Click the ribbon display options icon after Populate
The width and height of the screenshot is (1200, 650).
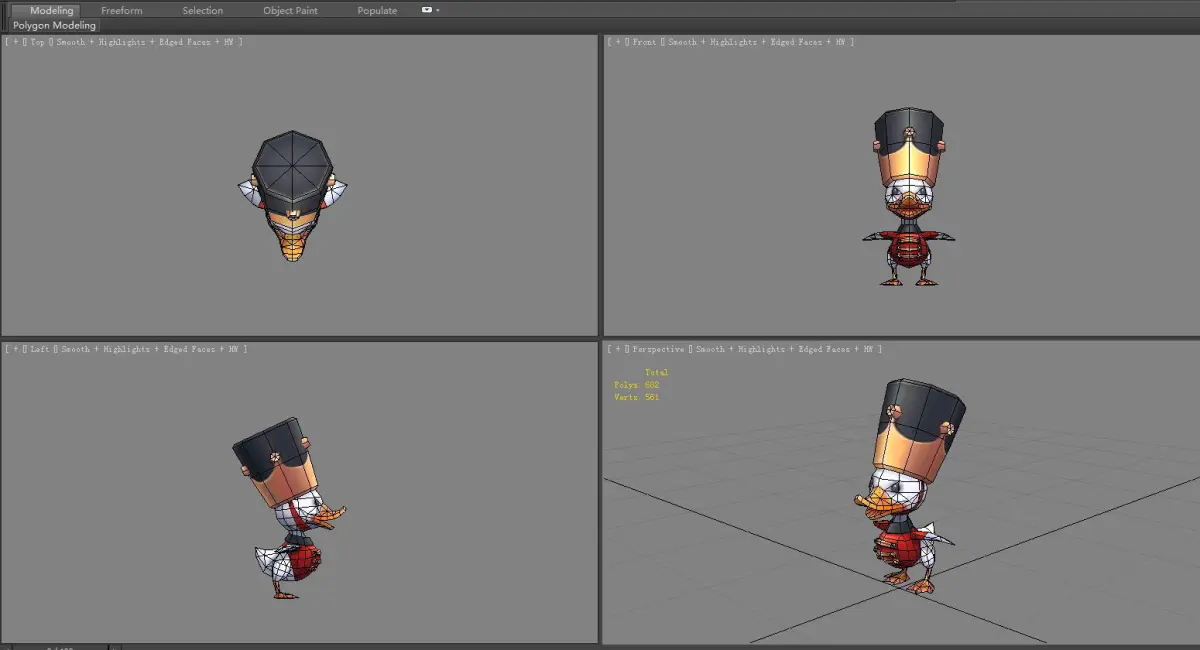429,10
